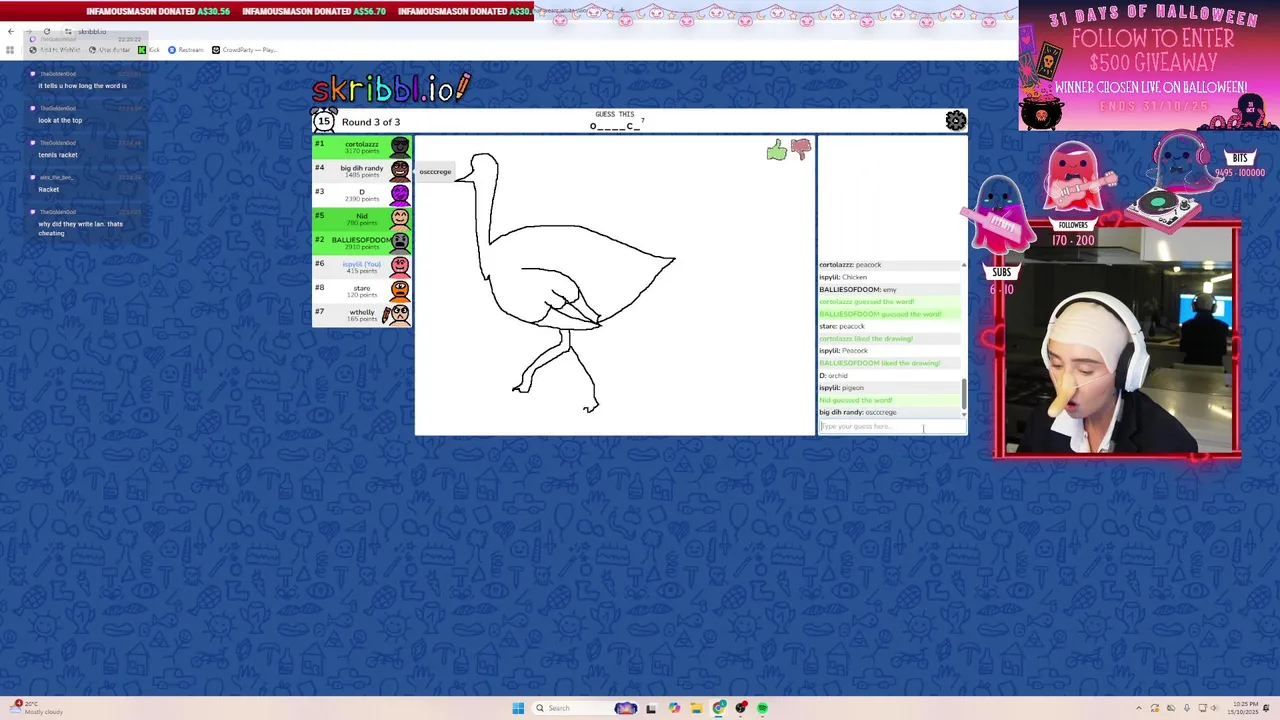Like the drawing with thumbs up
The width and height of the screenshot is (1280, 720).
click(x=777, y=151)
